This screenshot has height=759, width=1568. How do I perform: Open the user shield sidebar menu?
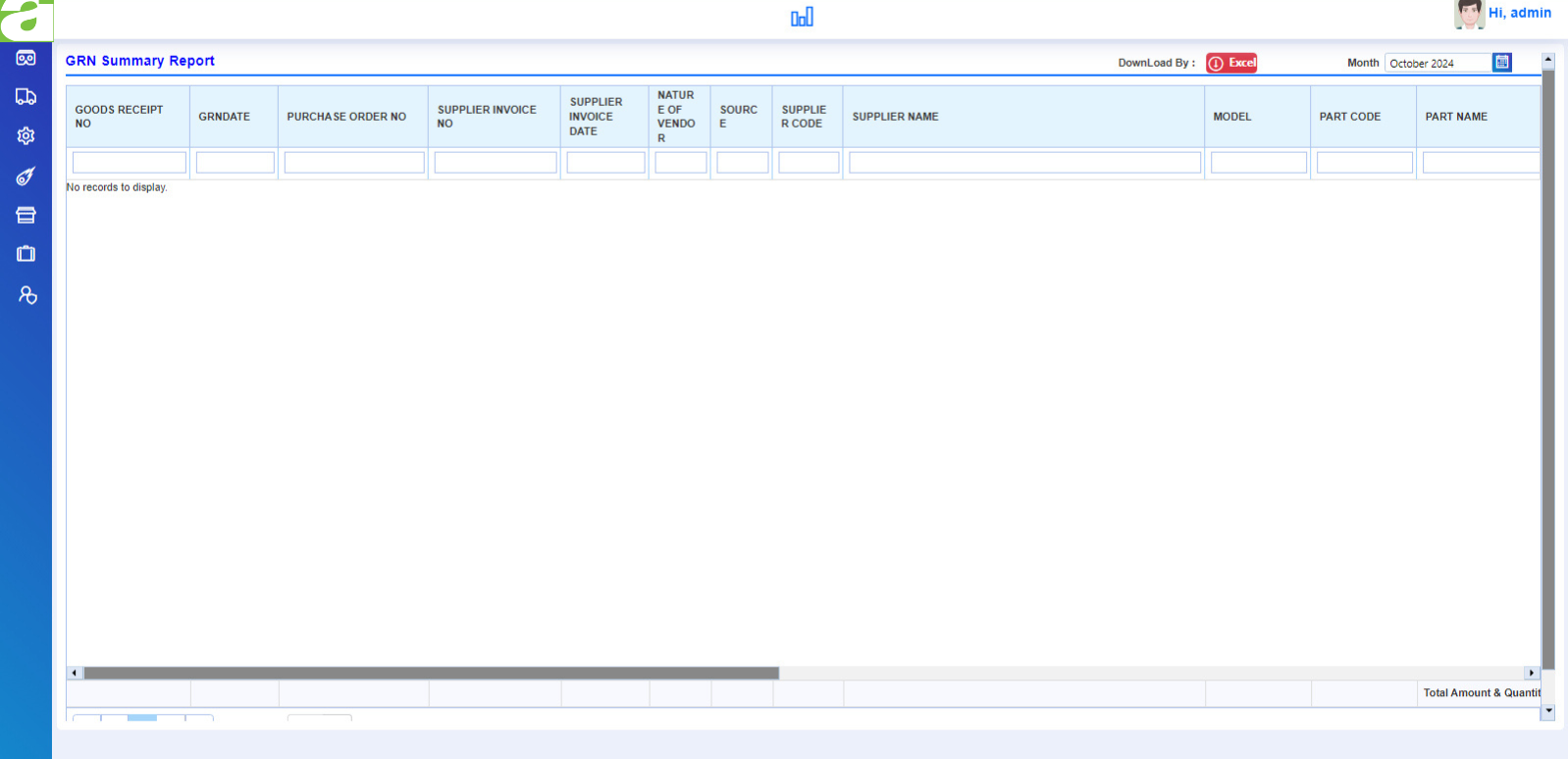[27, 295]
